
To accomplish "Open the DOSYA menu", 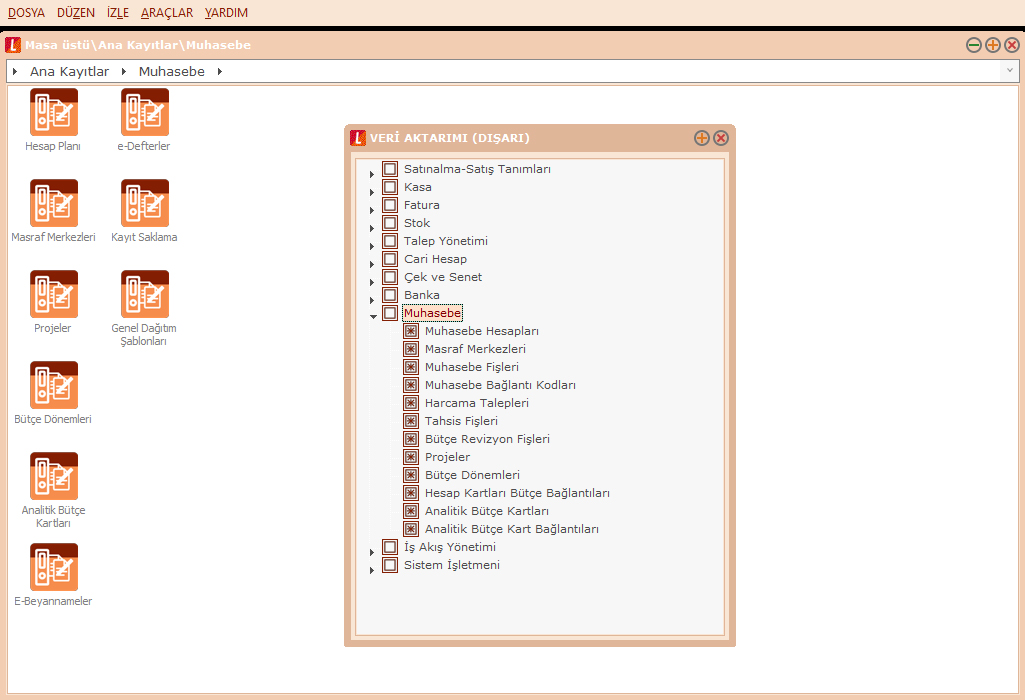I will 27,13.
